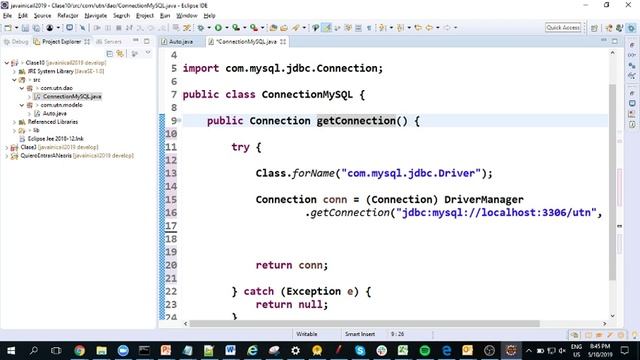Expand the JRE System Library node
This screenshot has height=360, width=640.
[x=14, y=71]
